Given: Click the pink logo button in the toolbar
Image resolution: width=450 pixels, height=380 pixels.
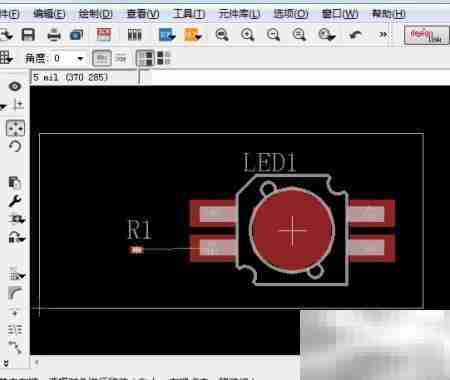Looking at the screenshot, I should click(426, 35).
